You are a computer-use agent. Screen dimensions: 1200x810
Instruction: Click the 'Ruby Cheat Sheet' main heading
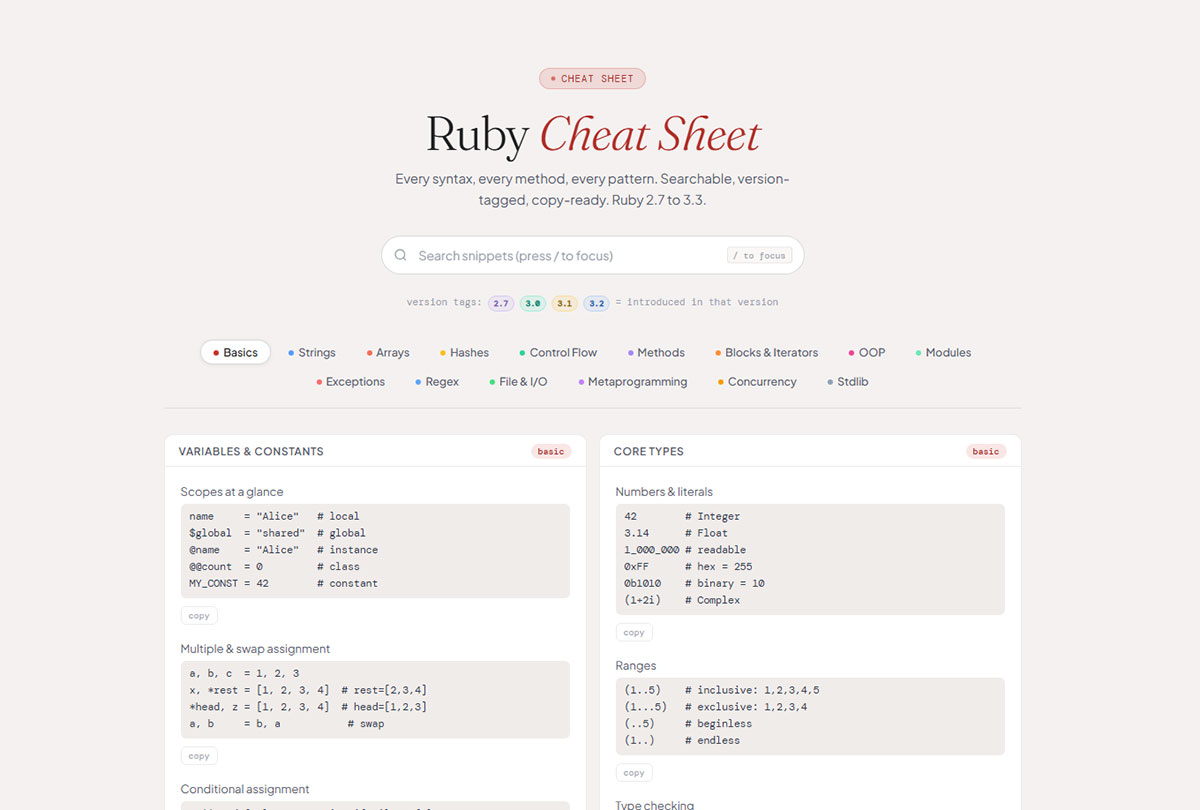click(x=593, y=134)
